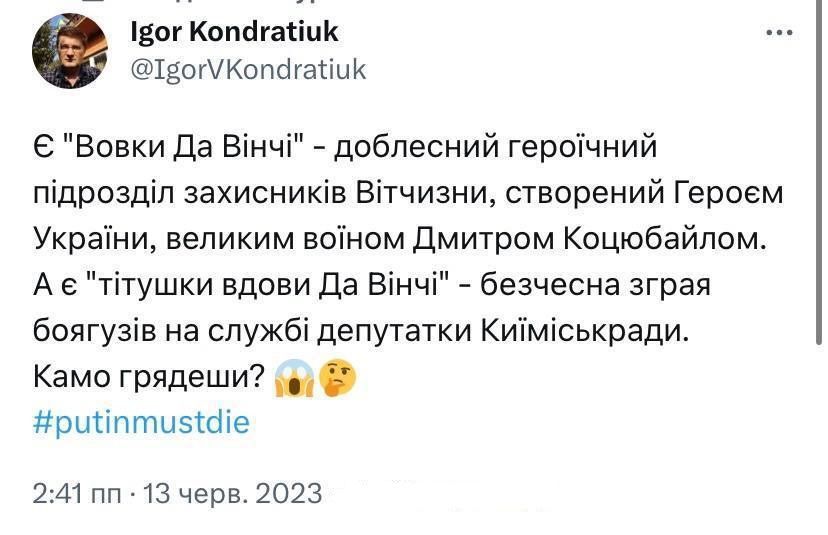Click the name Дмитром Коцюбайлом
This screenshot has width=828, height=535.
[x=587, y=240]
